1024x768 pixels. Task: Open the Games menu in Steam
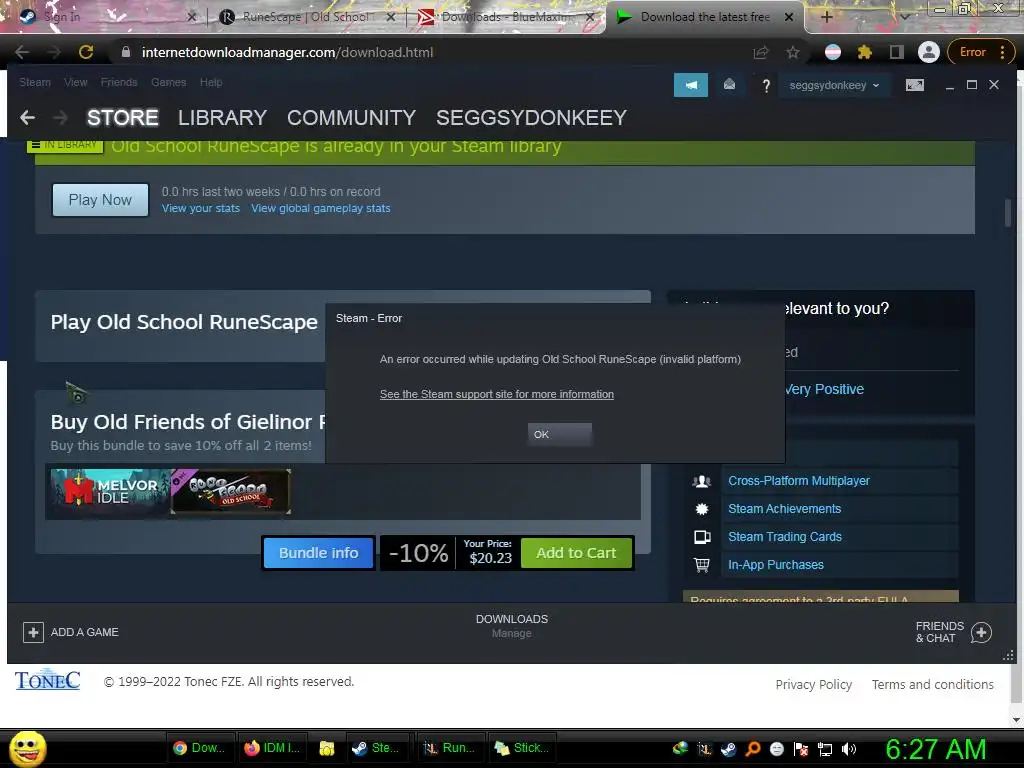(x=168, y=82)
